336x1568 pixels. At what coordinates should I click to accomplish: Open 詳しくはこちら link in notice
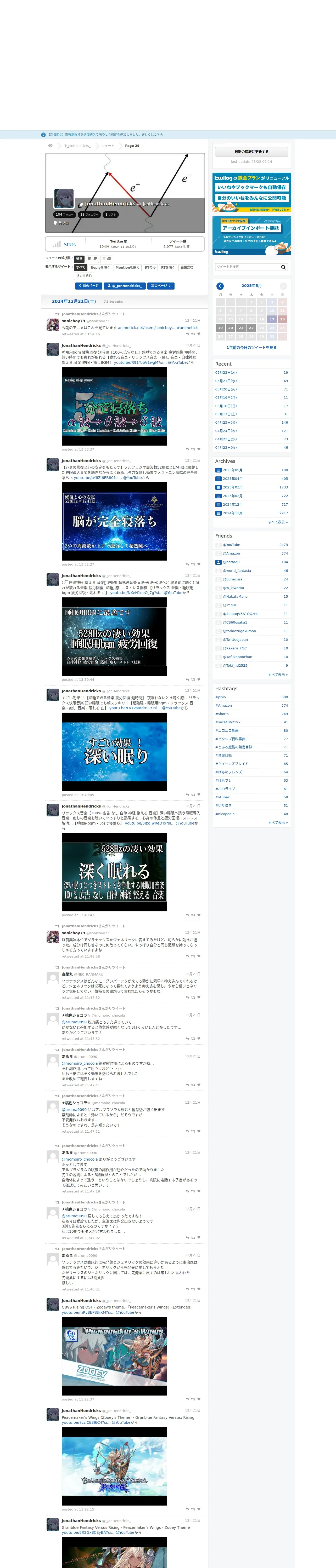click(x=153, y=135)
